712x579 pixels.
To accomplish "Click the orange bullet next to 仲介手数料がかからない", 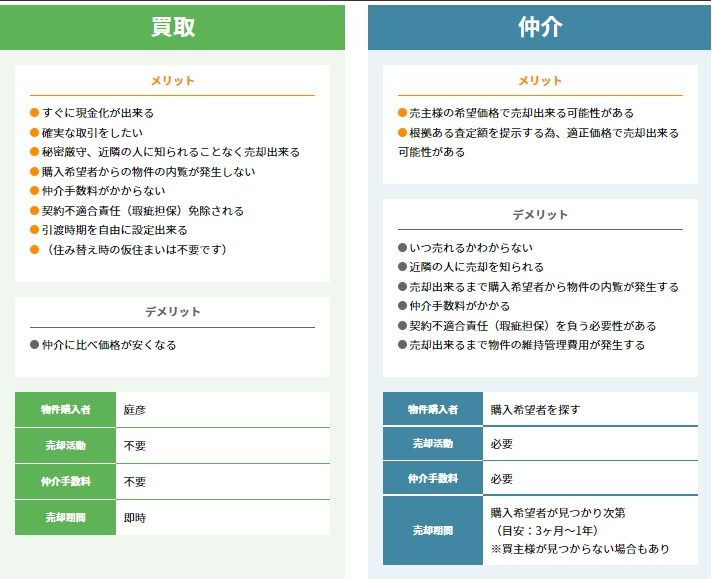I will (35, 191).
